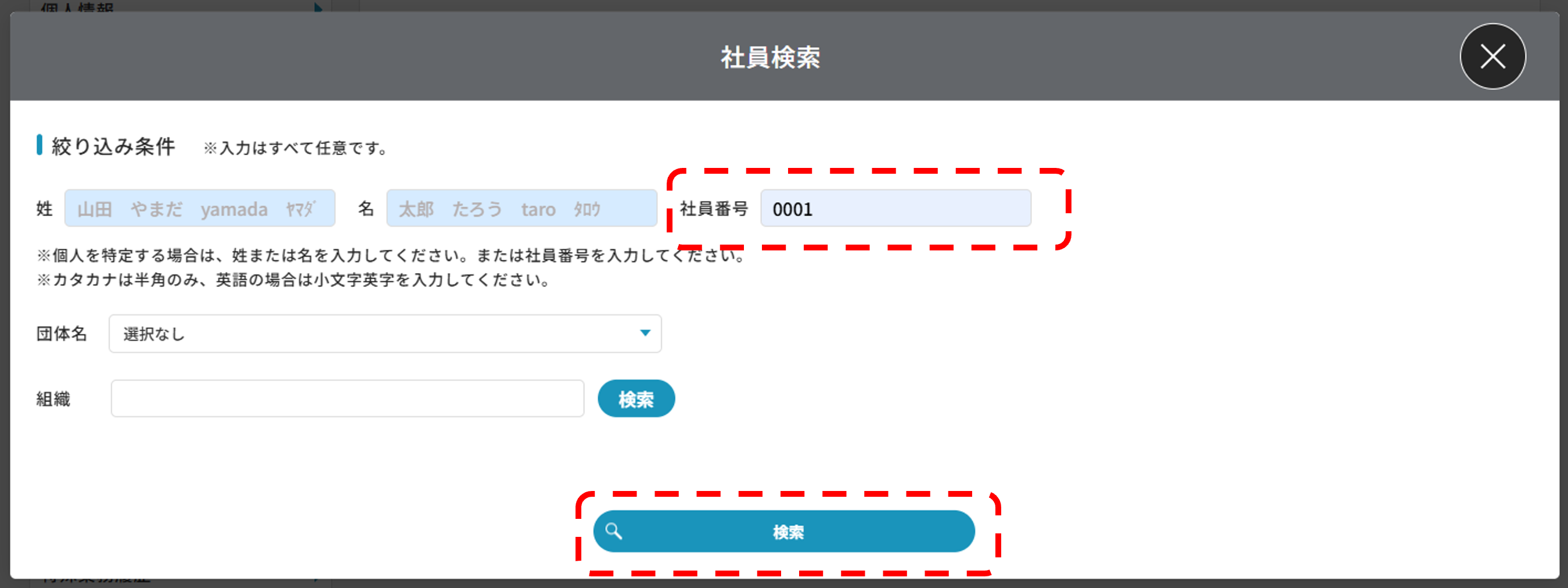The width and height of the screenshot is (1568, 588).
Task: Click the 社員番号 label text
Action: point(713,209)
